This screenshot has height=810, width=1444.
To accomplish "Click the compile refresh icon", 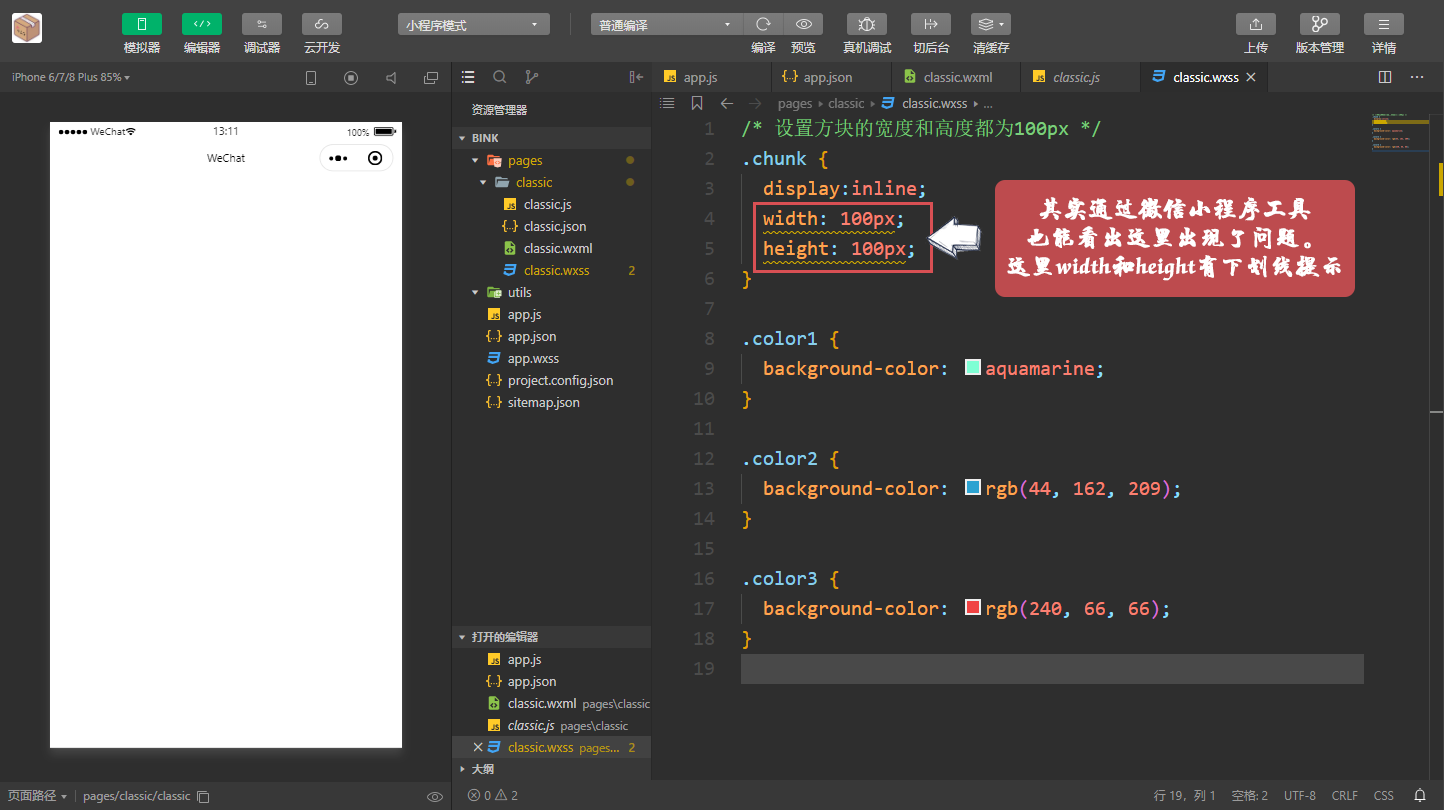I will click(x=763, y=24).
